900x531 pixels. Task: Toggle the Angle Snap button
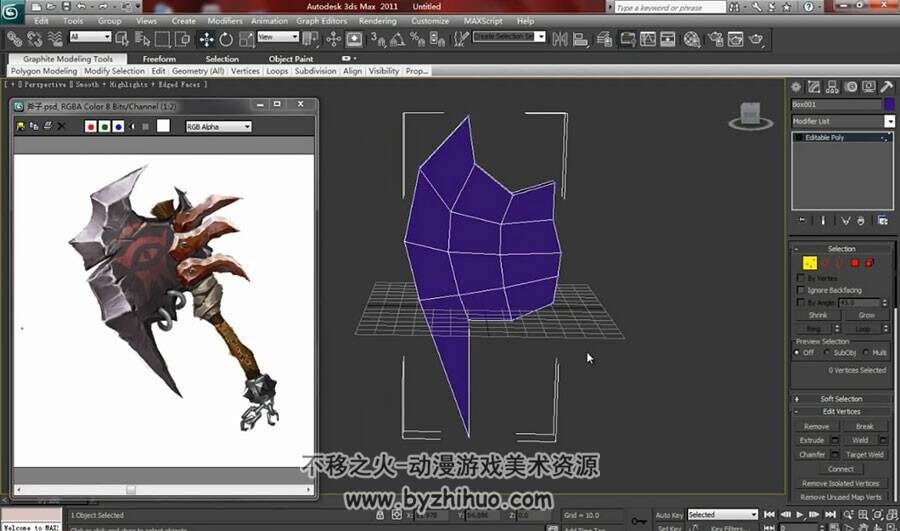pyautogui.click(x=397, y=39)
